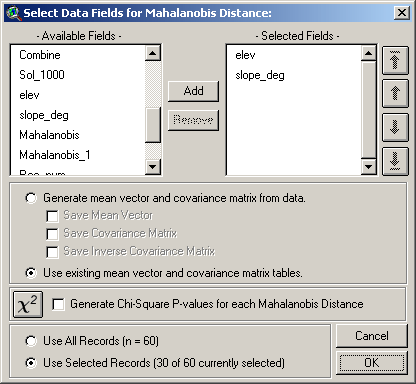Select Mahalanobis_1 in Available Fields
This screenshot has height=384, width=416.
[55, 155]
